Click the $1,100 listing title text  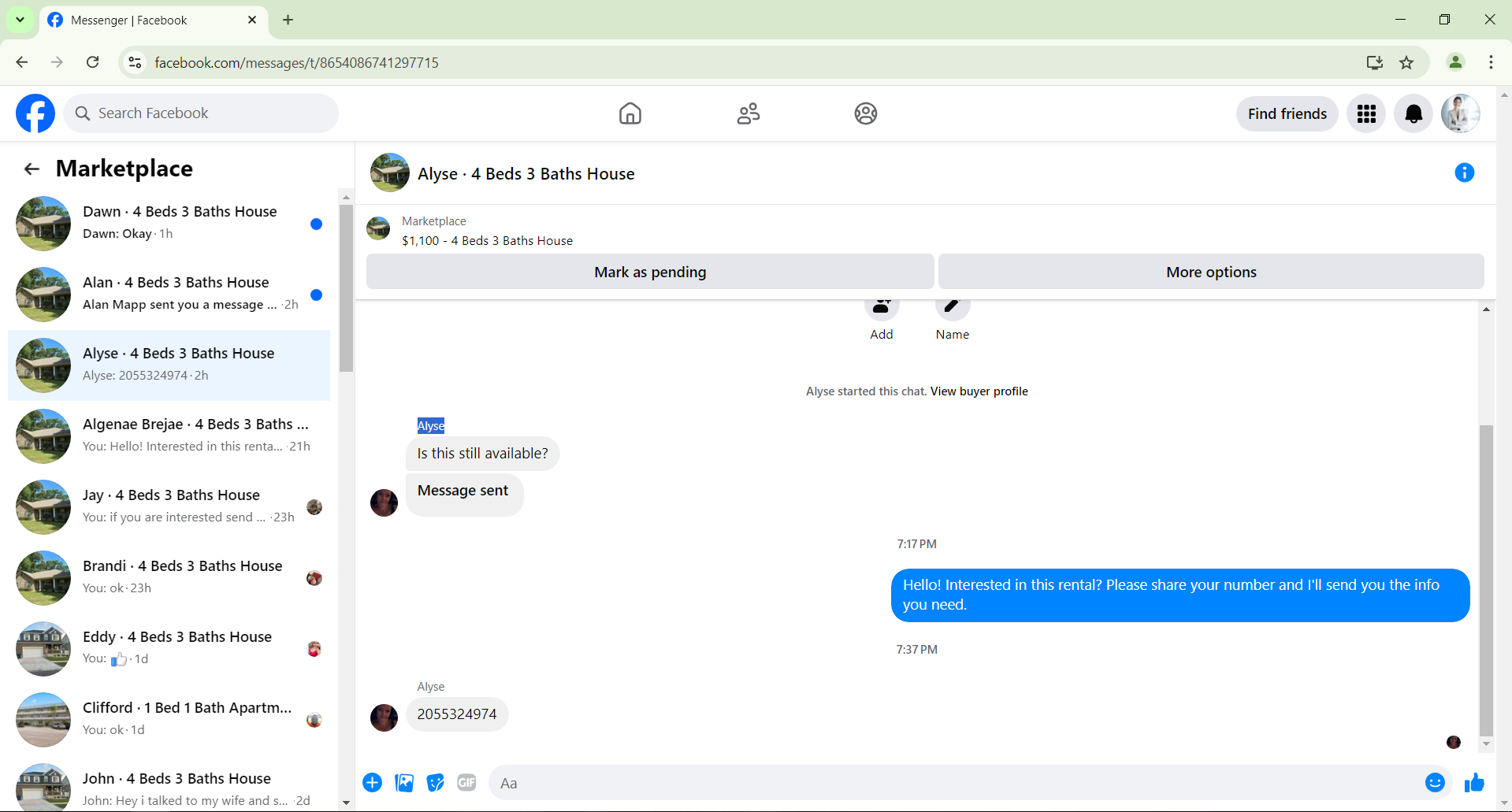point(487,241)
